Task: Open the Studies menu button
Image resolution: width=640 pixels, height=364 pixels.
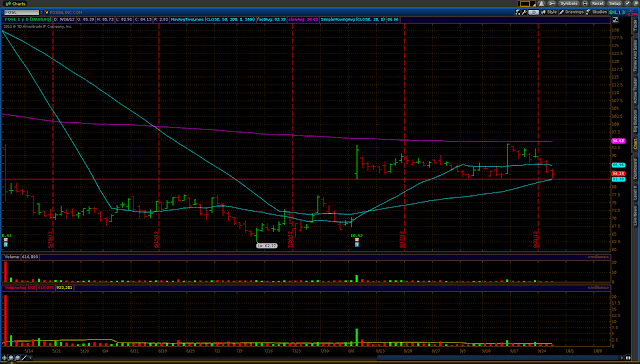Action: tap(597, 12)
